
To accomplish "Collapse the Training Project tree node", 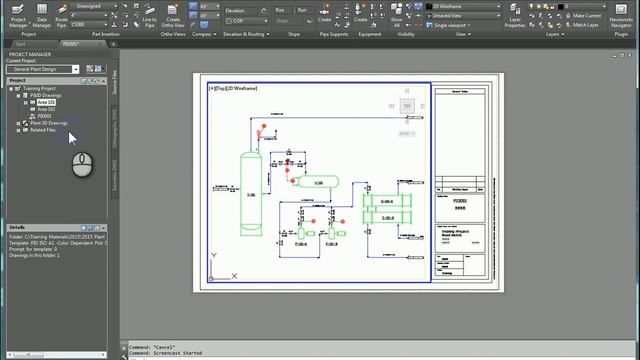I will [x=11, y=89].
